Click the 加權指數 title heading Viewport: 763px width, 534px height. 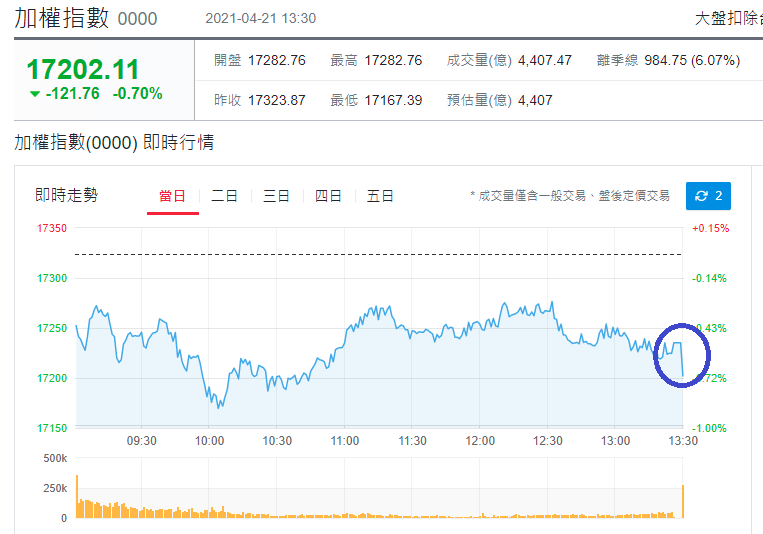coord(62,18)
